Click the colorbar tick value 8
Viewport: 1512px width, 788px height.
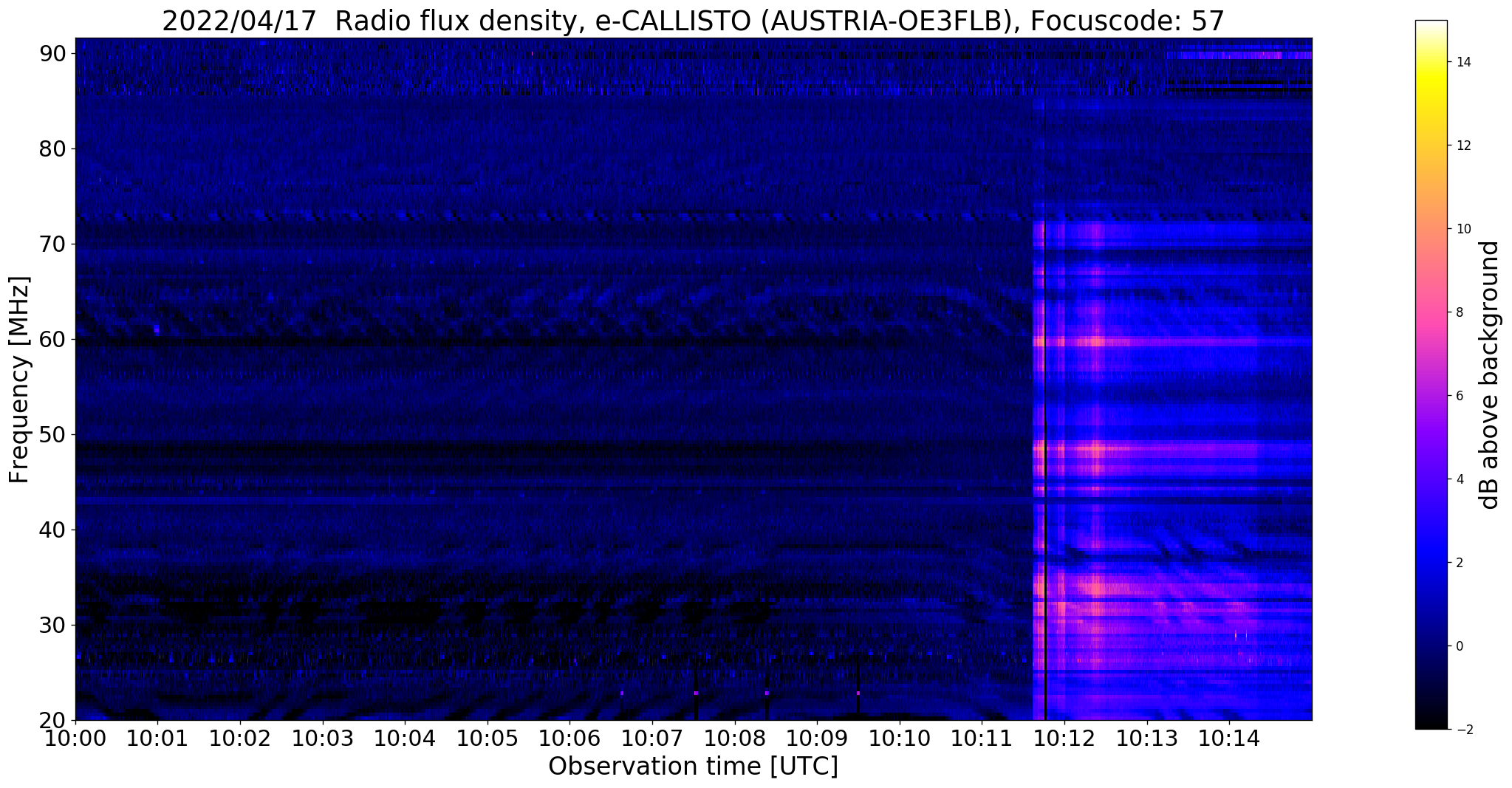(1459, 312)
